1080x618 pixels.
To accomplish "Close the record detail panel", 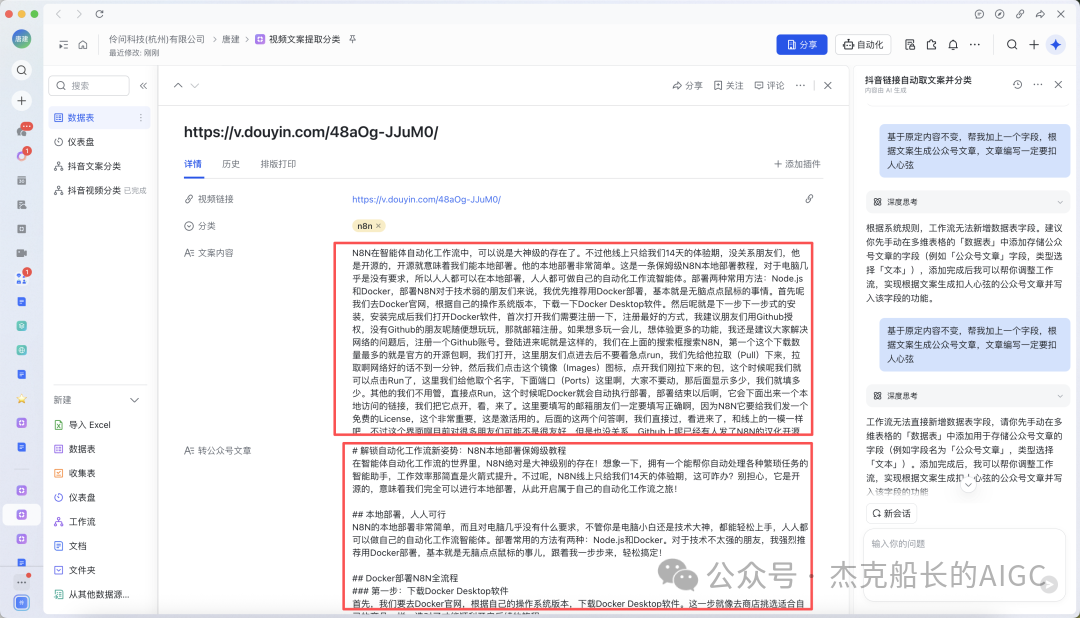I will pyautogui.click(x=828, y=85).
